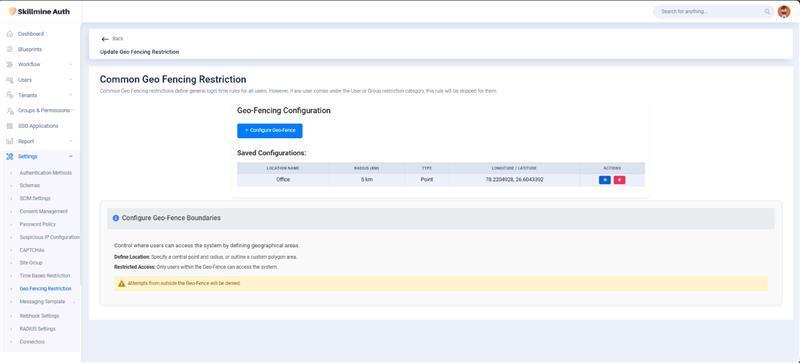Open Password Policy item
Image resolution: width=800 pixels, height=363 pixels.
(38, 225)
